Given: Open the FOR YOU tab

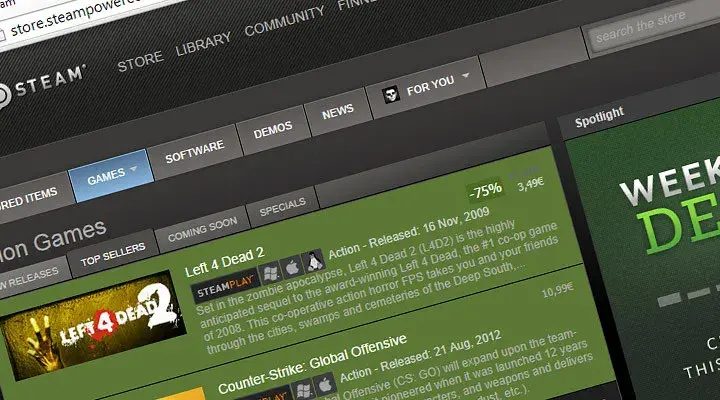Looking at the screenshot, I should click(x=426, y=88).
